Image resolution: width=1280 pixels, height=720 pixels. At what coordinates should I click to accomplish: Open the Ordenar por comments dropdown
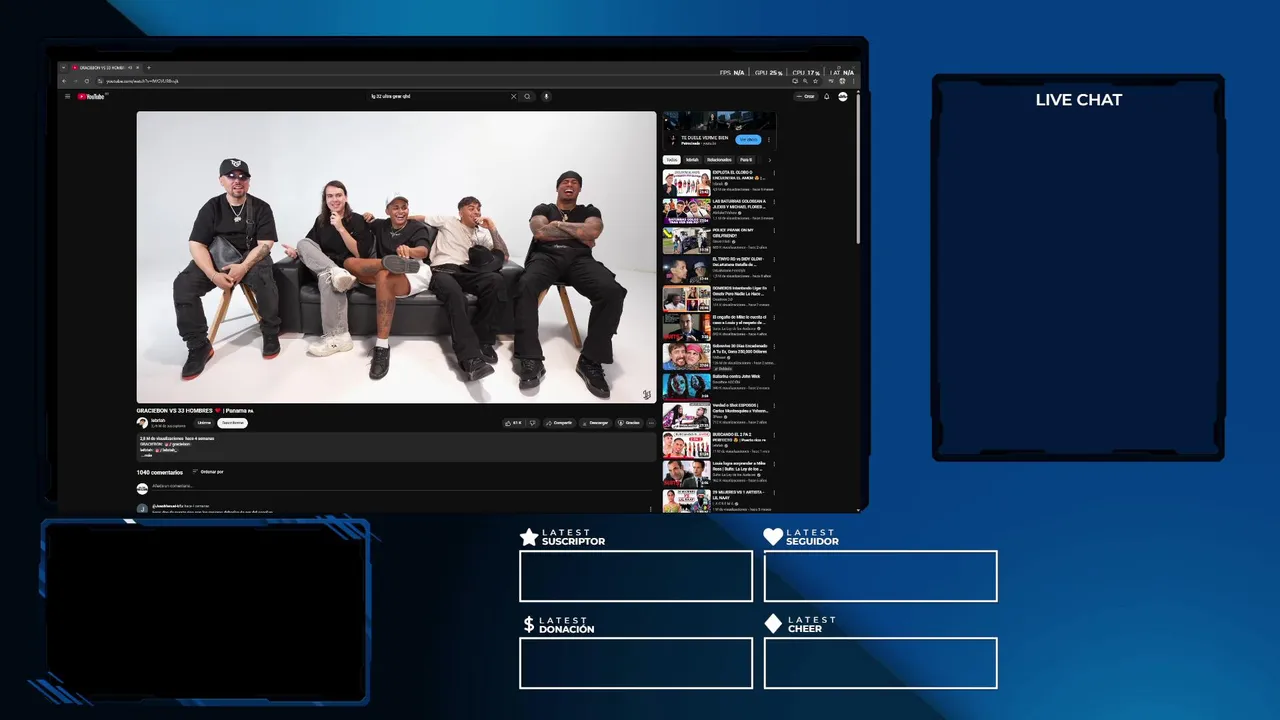point(208,471)
